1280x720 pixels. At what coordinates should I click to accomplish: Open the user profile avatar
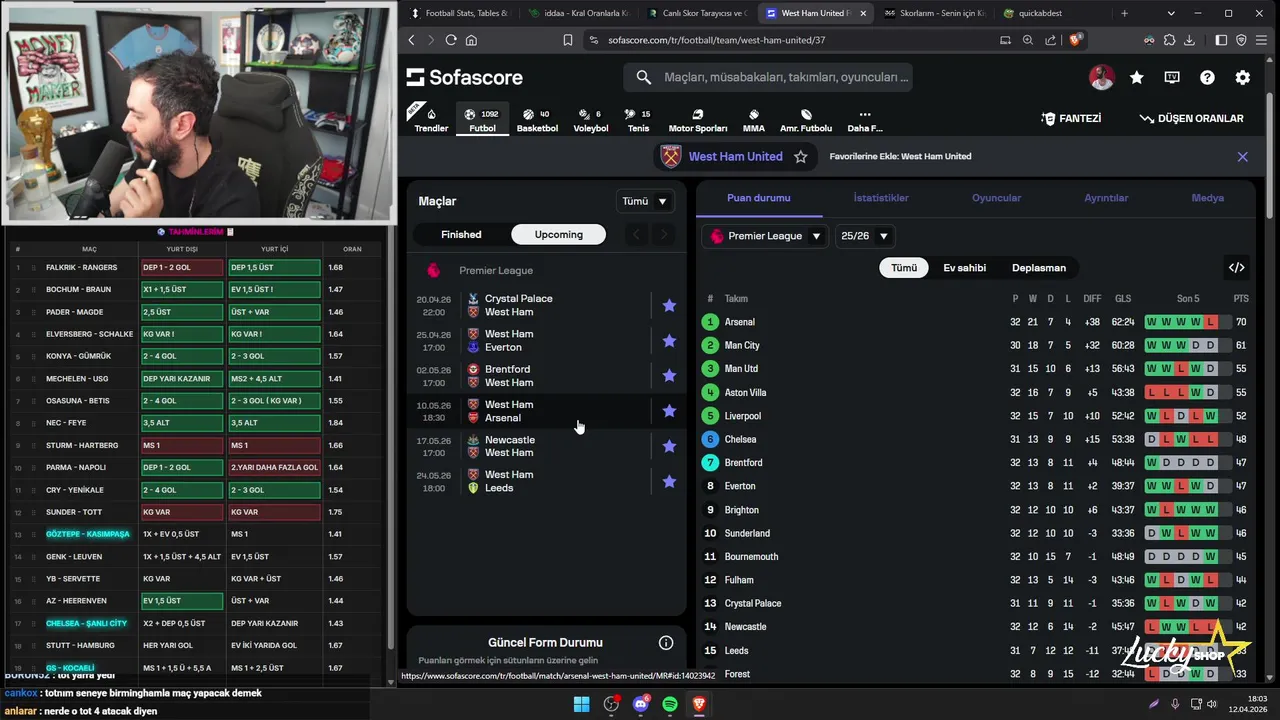pyautogui.click(x=1101, y=77)
